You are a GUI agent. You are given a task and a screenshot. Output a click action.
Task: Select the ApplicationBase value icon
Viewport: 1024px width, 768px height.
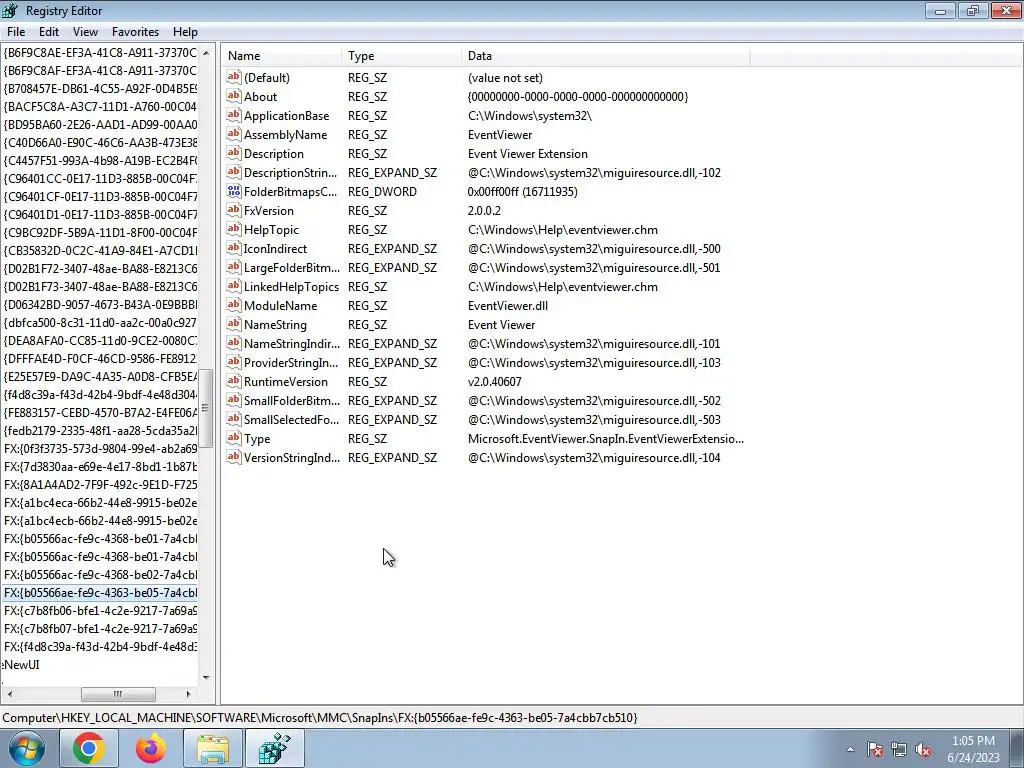234,115
